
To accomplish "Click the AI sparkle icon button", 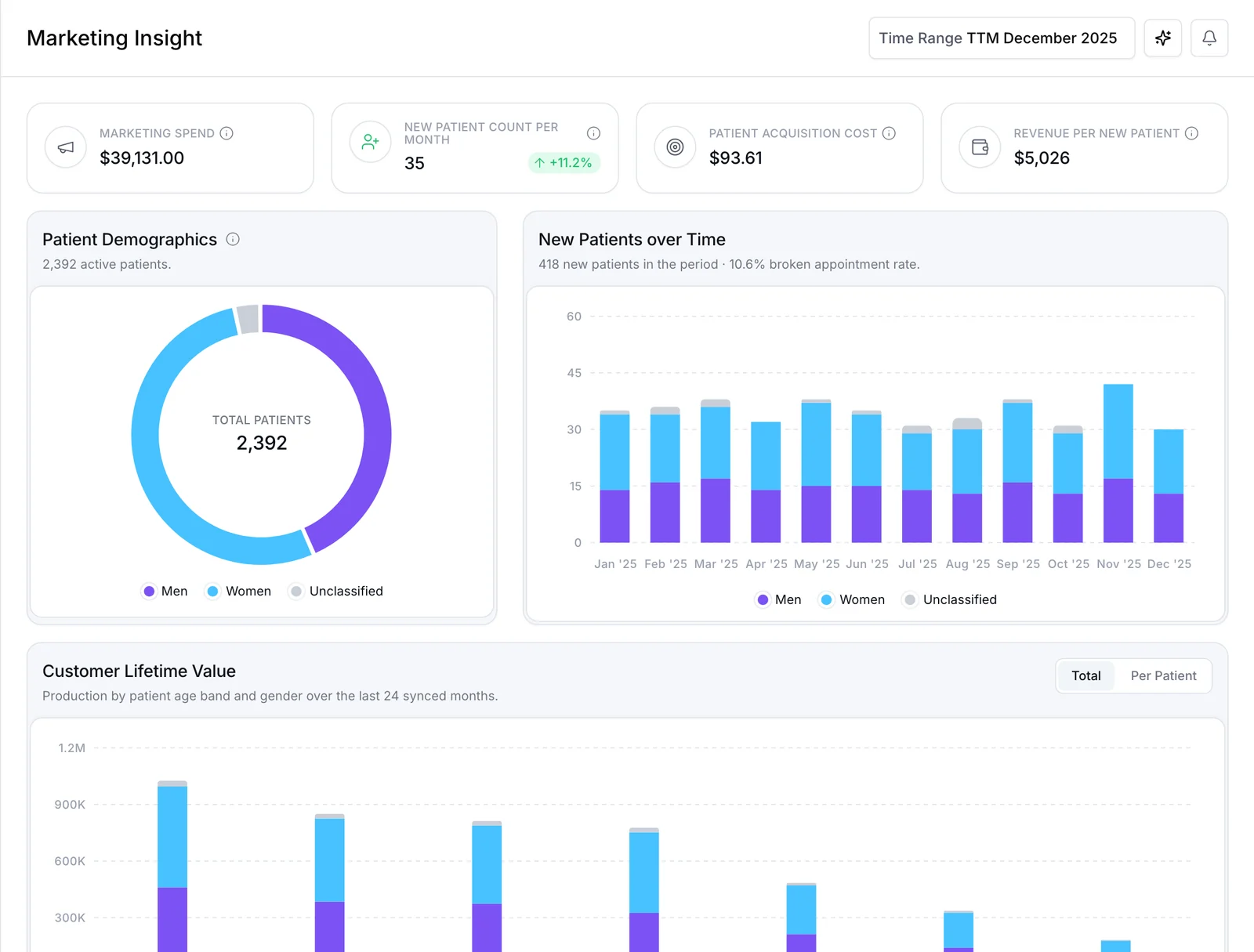I will pos(1162,38).
